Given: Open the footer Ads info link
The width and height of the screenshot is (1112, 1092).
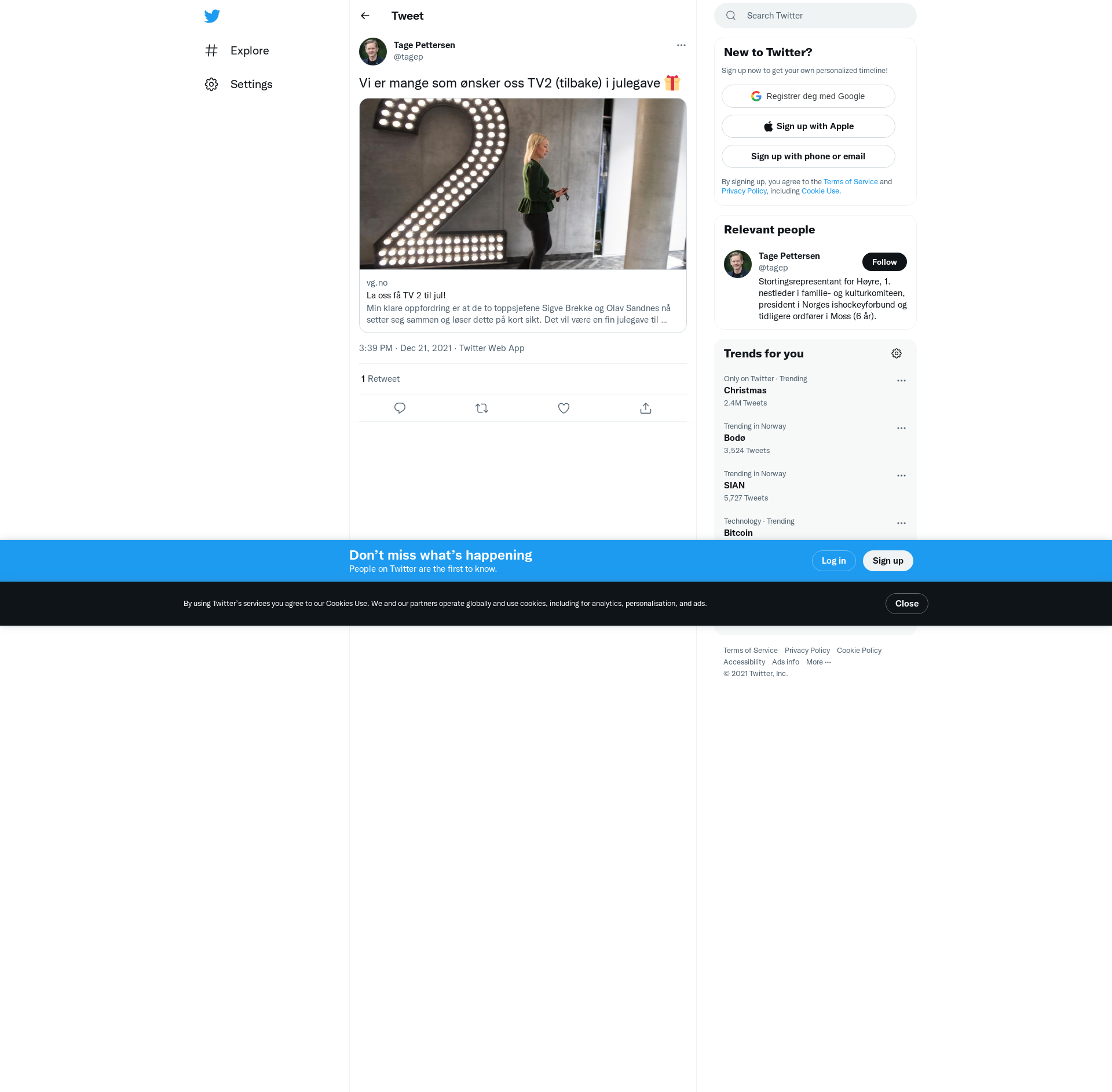Looking at the screenshot, I should 785,662.
